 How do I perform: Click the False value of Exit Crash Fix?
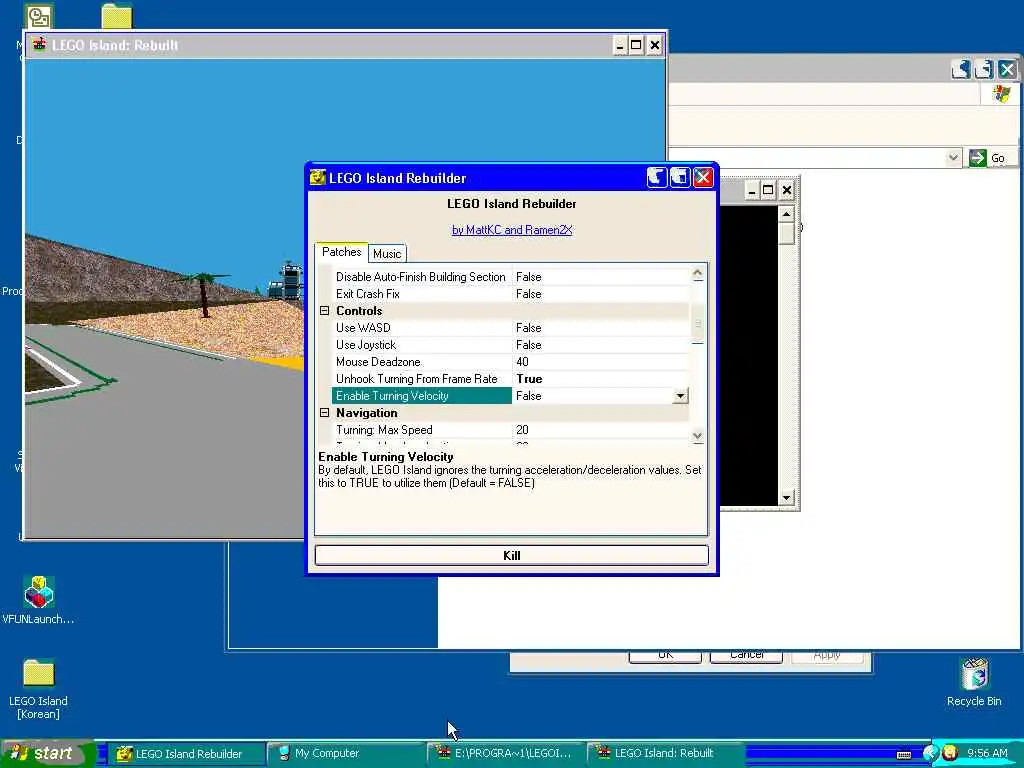pos(528,294)
